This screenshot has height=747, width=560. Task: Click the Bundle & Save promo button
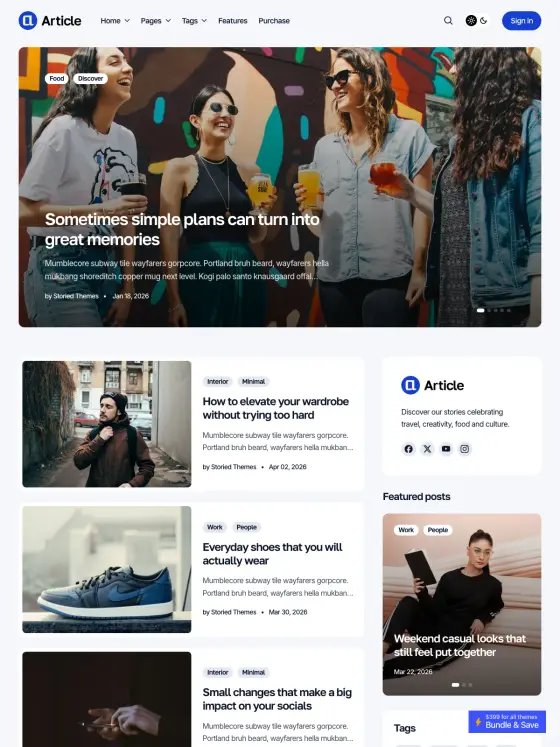coord(507,721)
